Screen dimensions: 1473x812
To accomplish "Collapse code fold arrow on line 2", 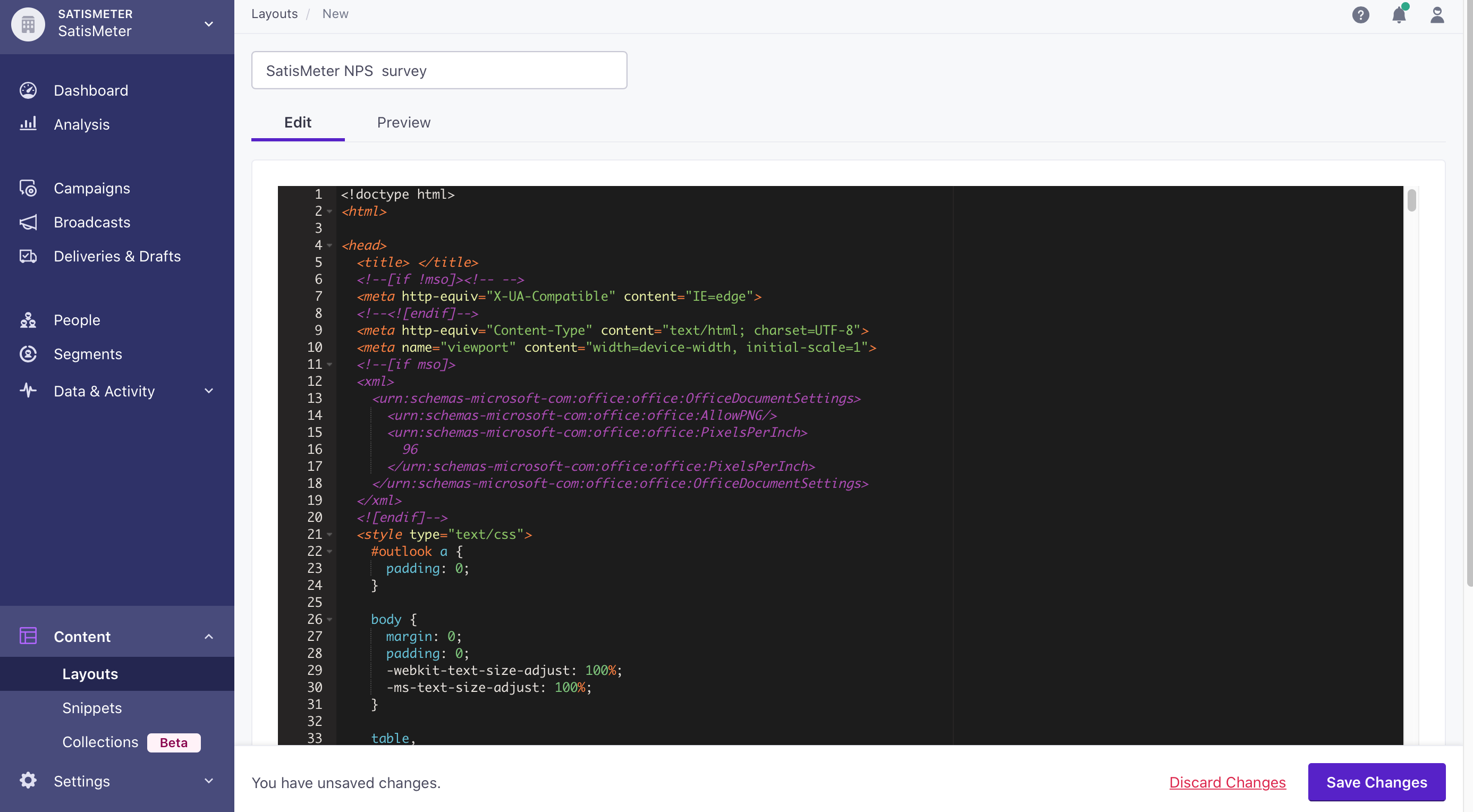I will [329, 212].
